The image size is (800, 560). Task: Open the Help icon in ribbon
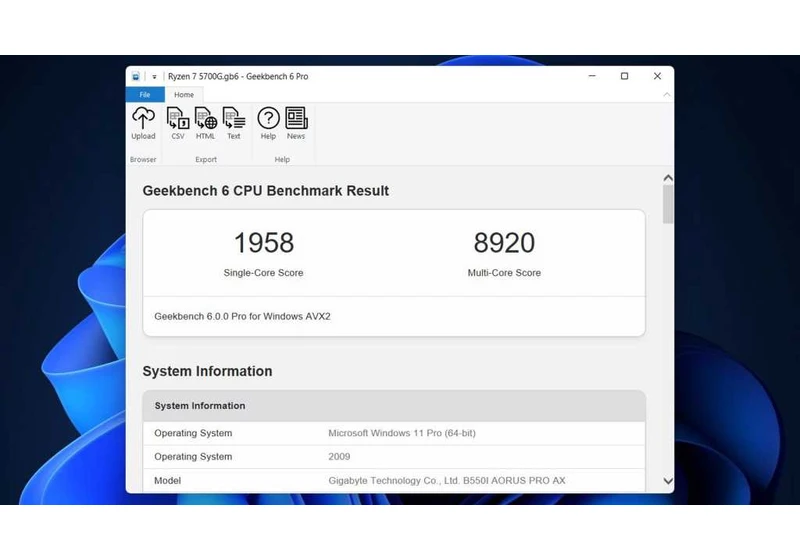click(x=268, y=123)
